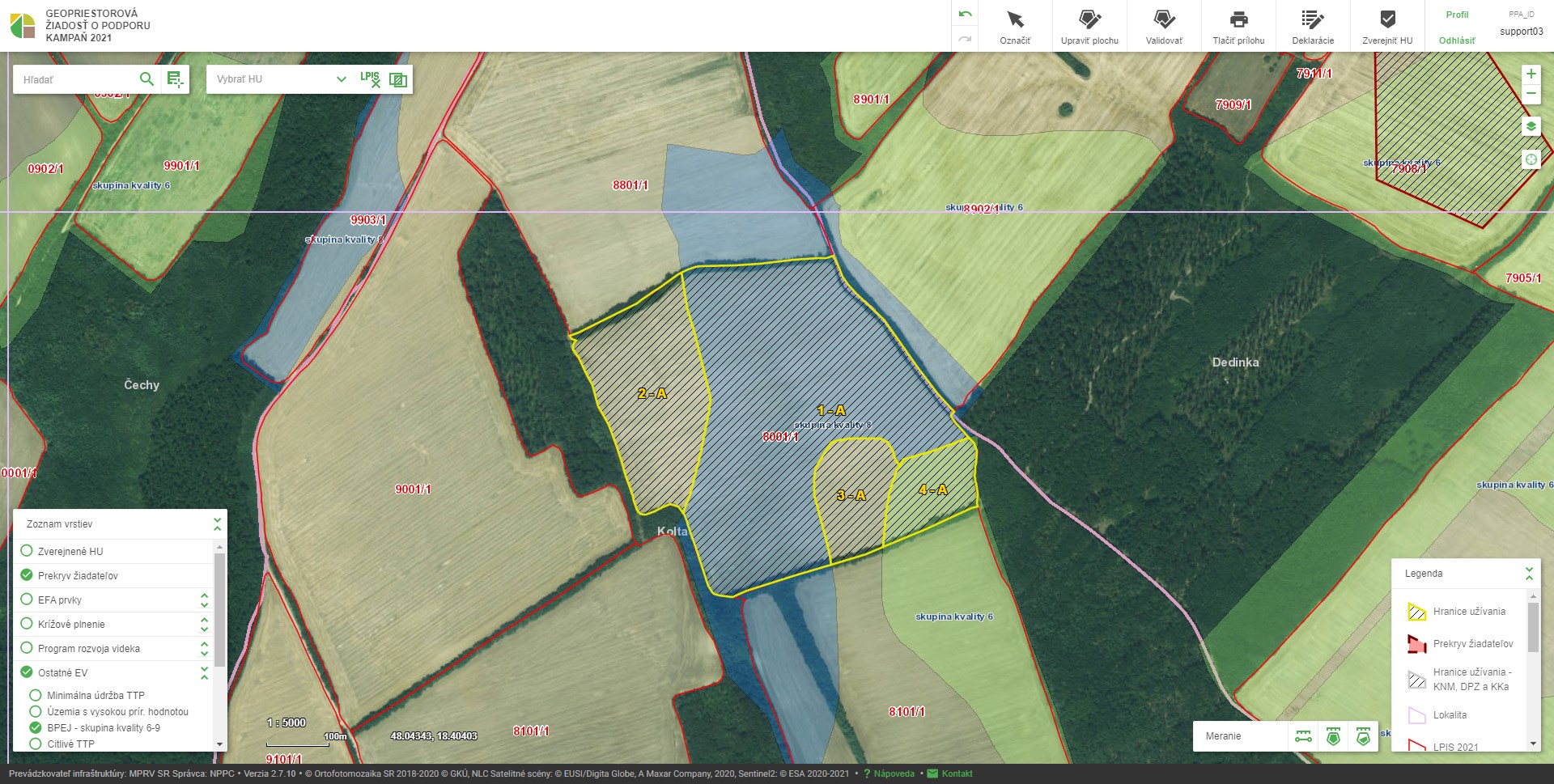Collapse the Legenda panel
This screenshot has height=784, width=1554.
pyautogui.click(x=1529, y=574)
